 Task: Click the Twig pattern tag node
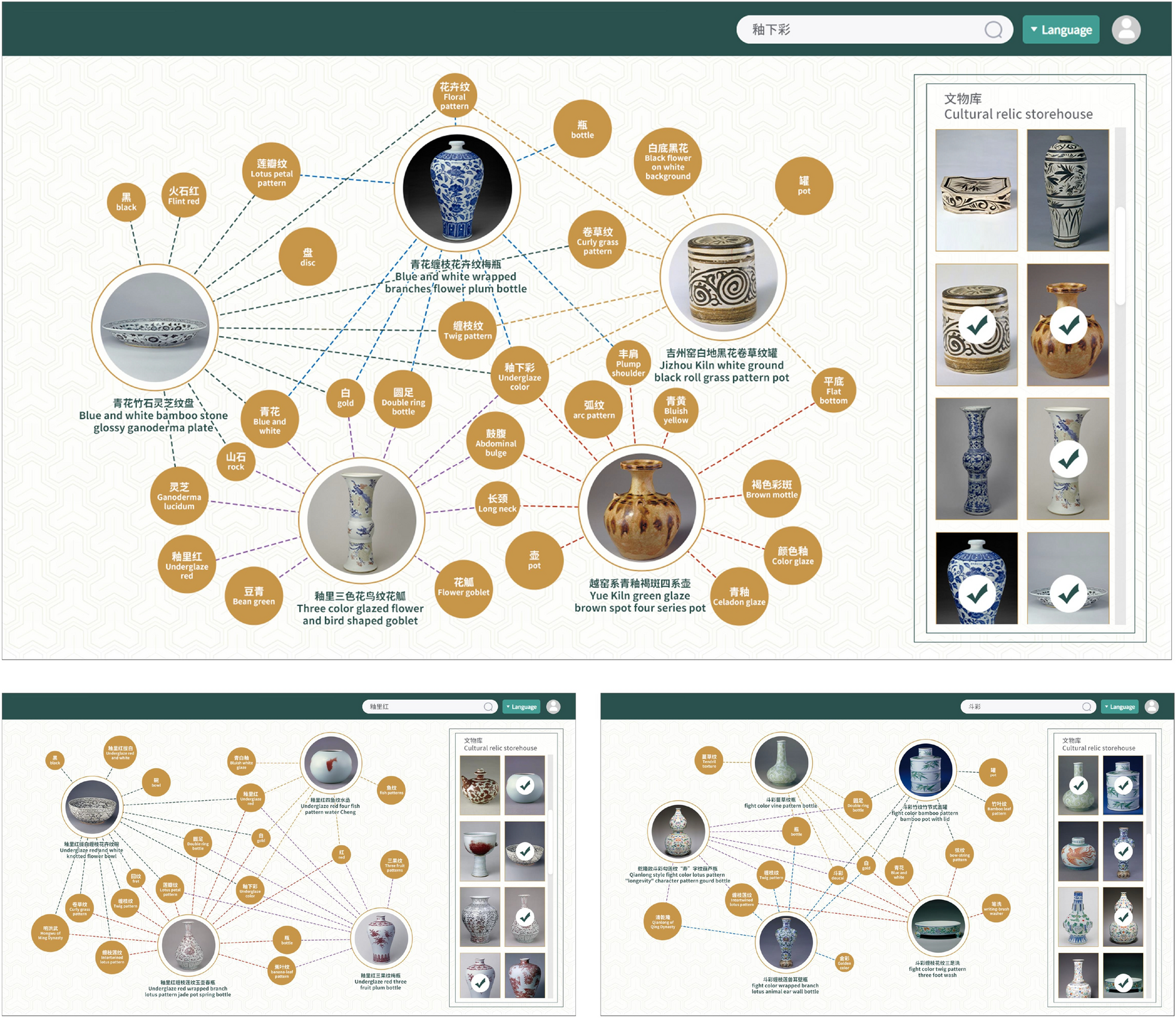[468, 330]
